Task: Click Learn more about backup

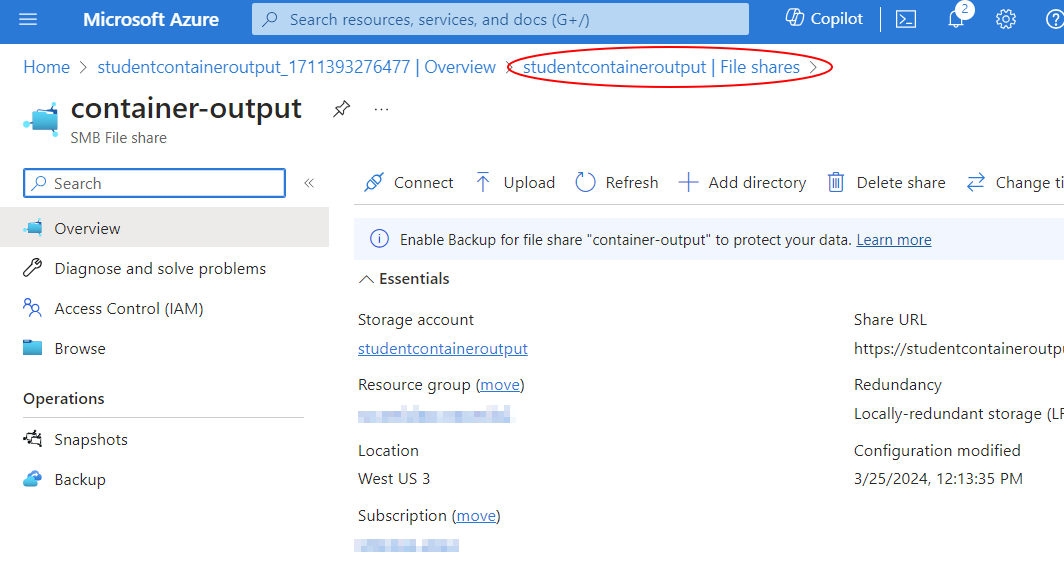Action: (x=893, y=240)
